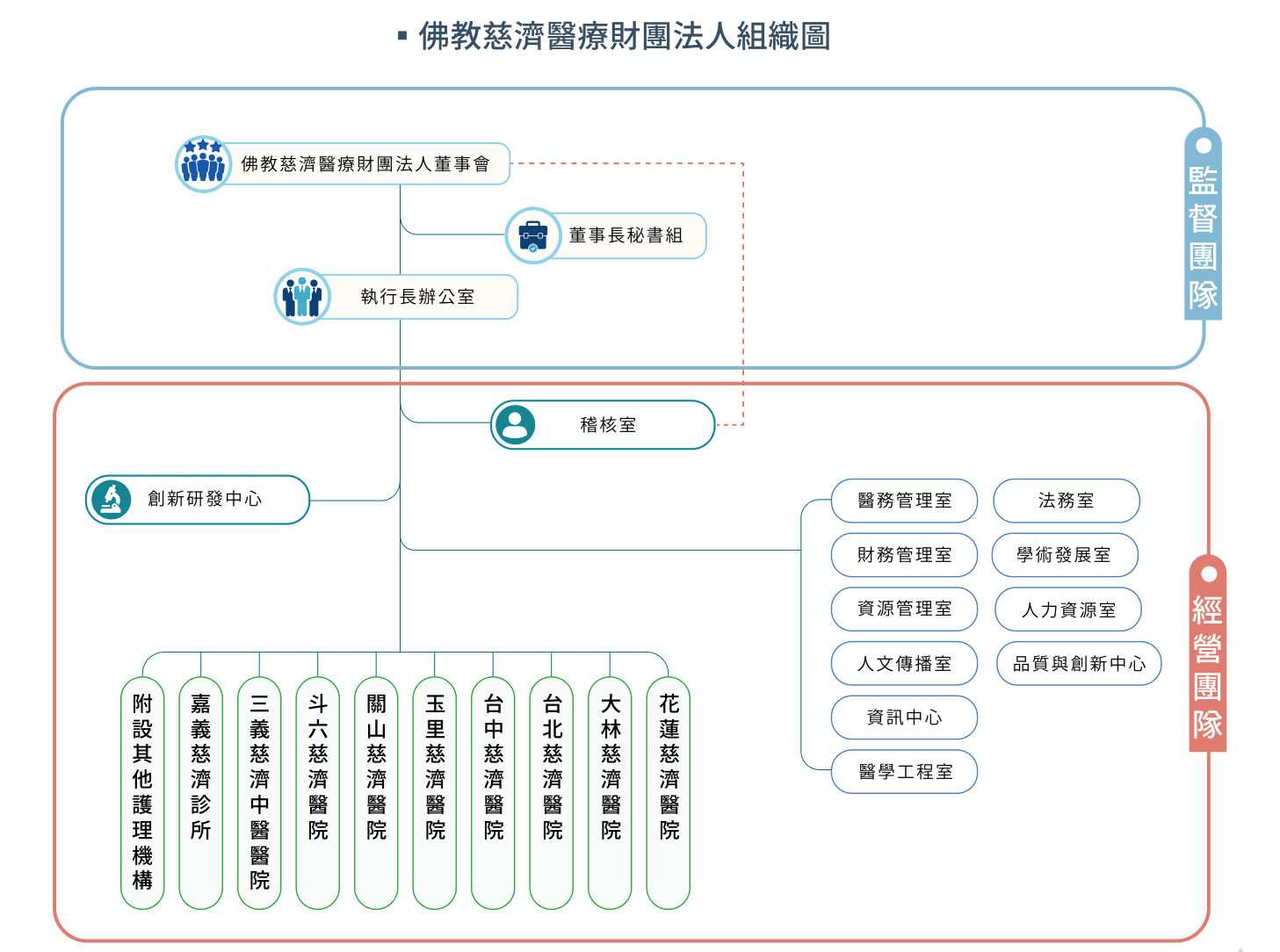The height and width of the screenshot is (952, 1280).
Task: Select the 稽核室 label
Action: click(608, 425)
